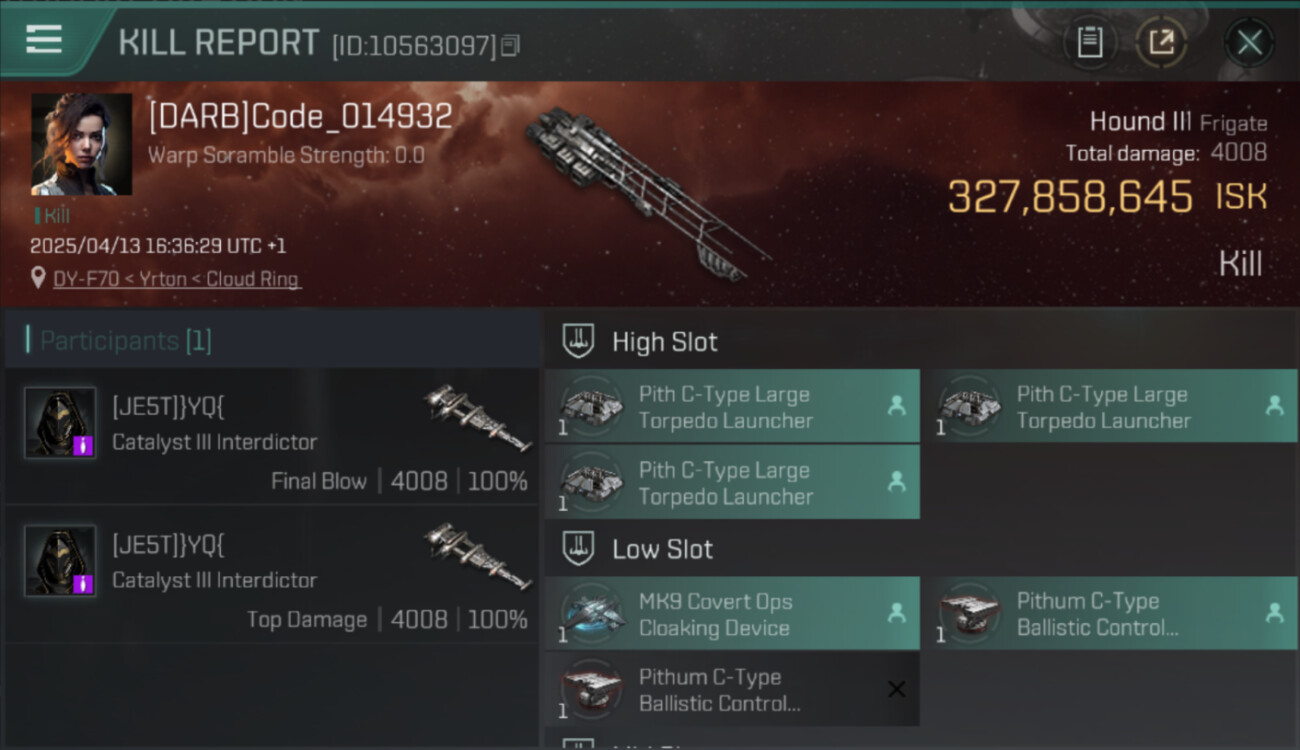Screen dimensions: 1300x750
Task: Select first Pith C-Type Torpedo Launcher
Action: (x=732, y=406)
